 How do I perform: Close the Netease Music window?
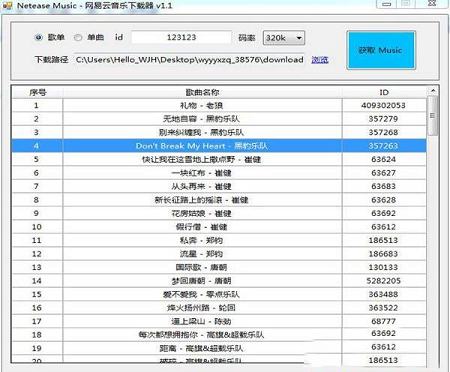432,3
